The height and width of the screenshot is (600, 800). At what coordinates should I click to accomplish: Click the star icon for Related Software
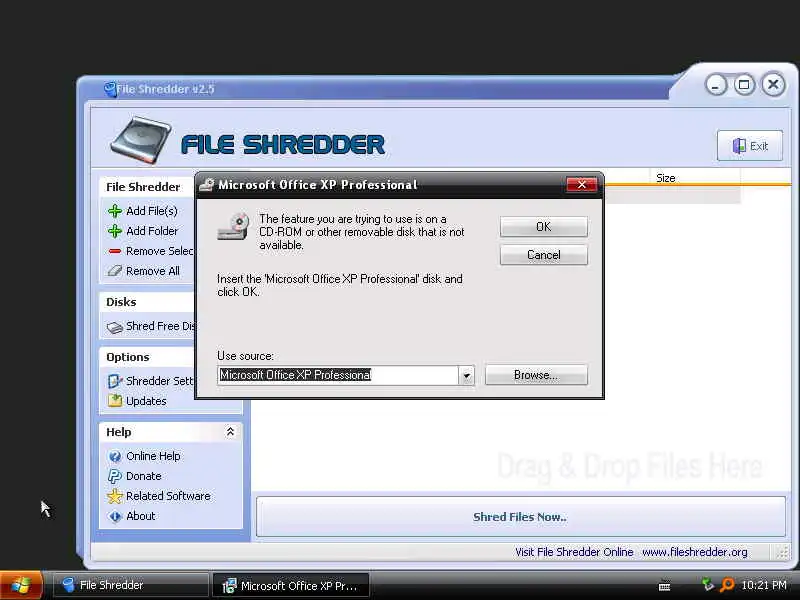(115, 496)
